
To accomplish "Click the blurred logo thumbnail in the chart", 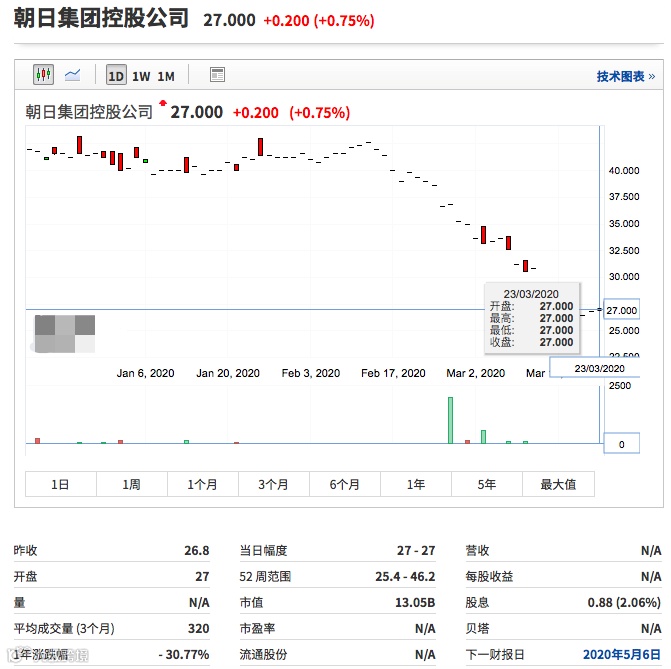I will tap(65, 334).
